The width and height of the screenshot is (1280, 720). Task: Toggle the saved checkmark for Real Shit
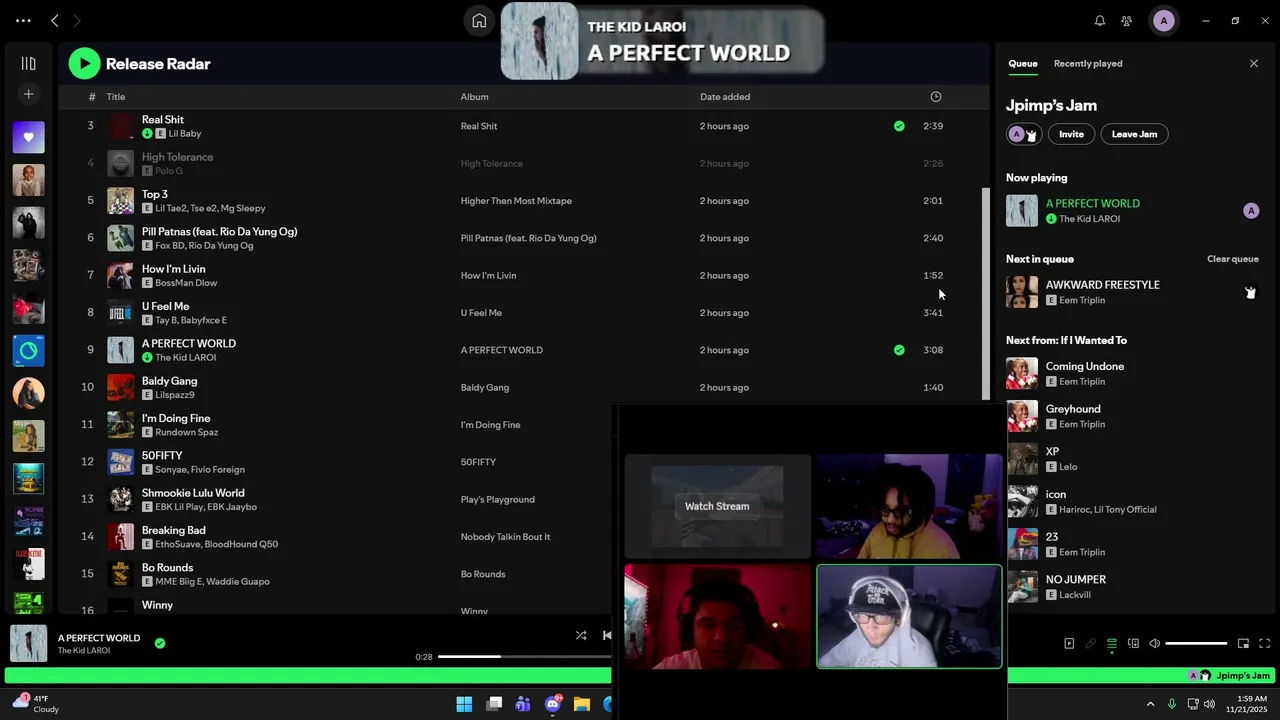pos(899,126)
